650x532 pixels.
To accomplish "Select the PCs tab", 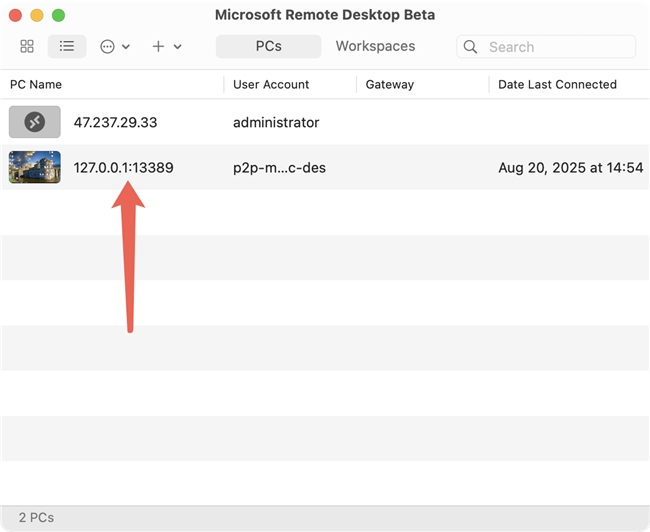I will [x=268, y=46].
